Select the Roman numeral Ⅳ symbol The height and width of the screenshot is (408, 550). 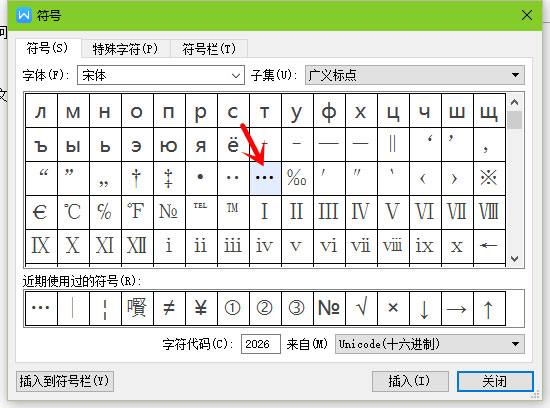coord(361,212)
